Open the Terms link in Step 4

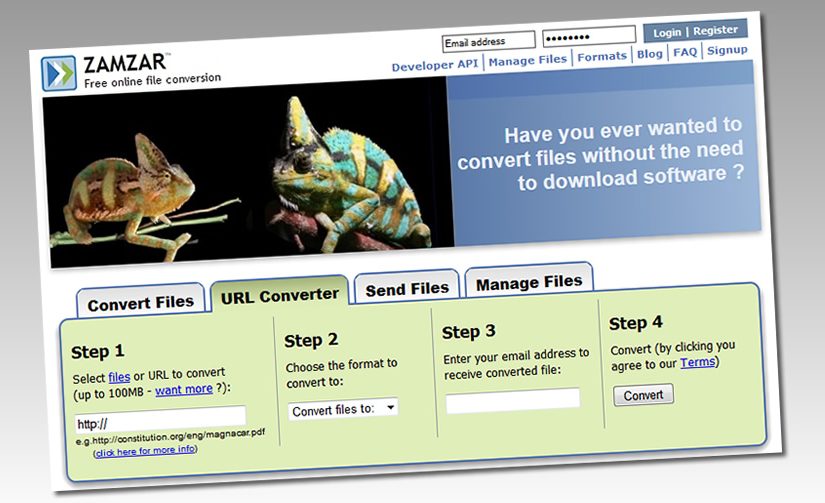(697, 363)
